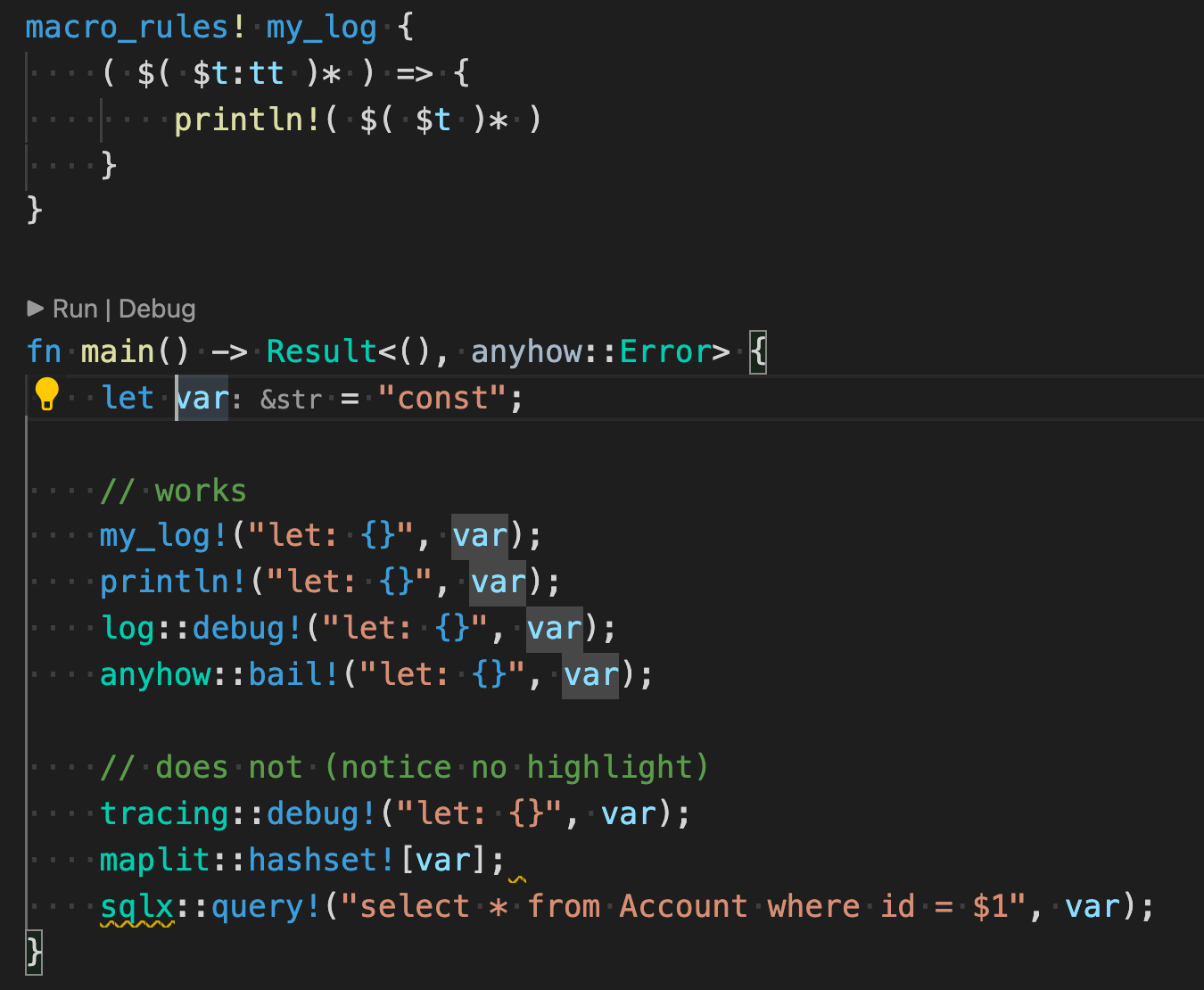Click var inside anyhow::bail! arguments
The height and width of the screenshot is (990, 1204).
click(x=590, y=674)
